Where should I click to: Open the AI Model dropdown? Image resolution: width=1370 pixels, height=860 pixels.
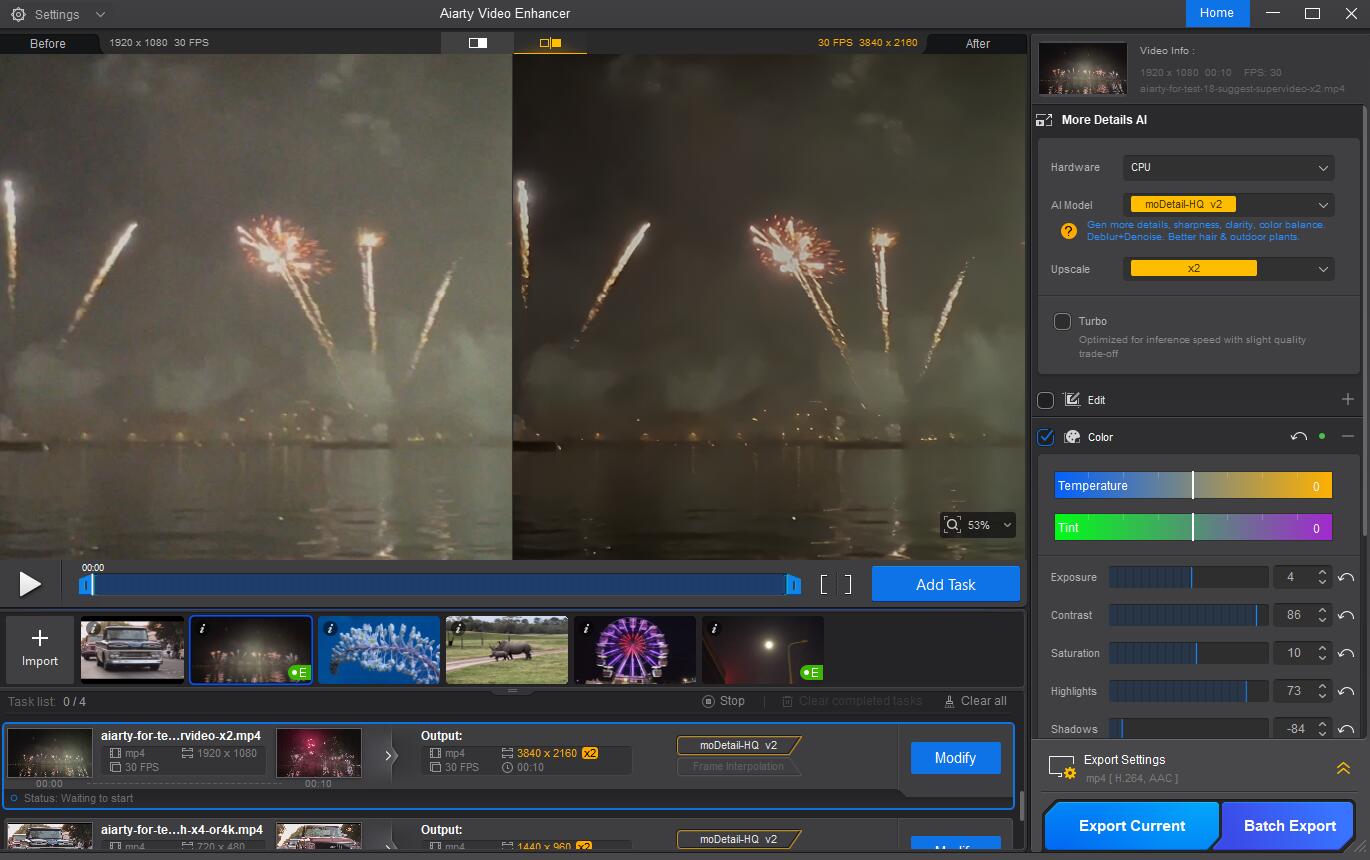click(1228, 205)
